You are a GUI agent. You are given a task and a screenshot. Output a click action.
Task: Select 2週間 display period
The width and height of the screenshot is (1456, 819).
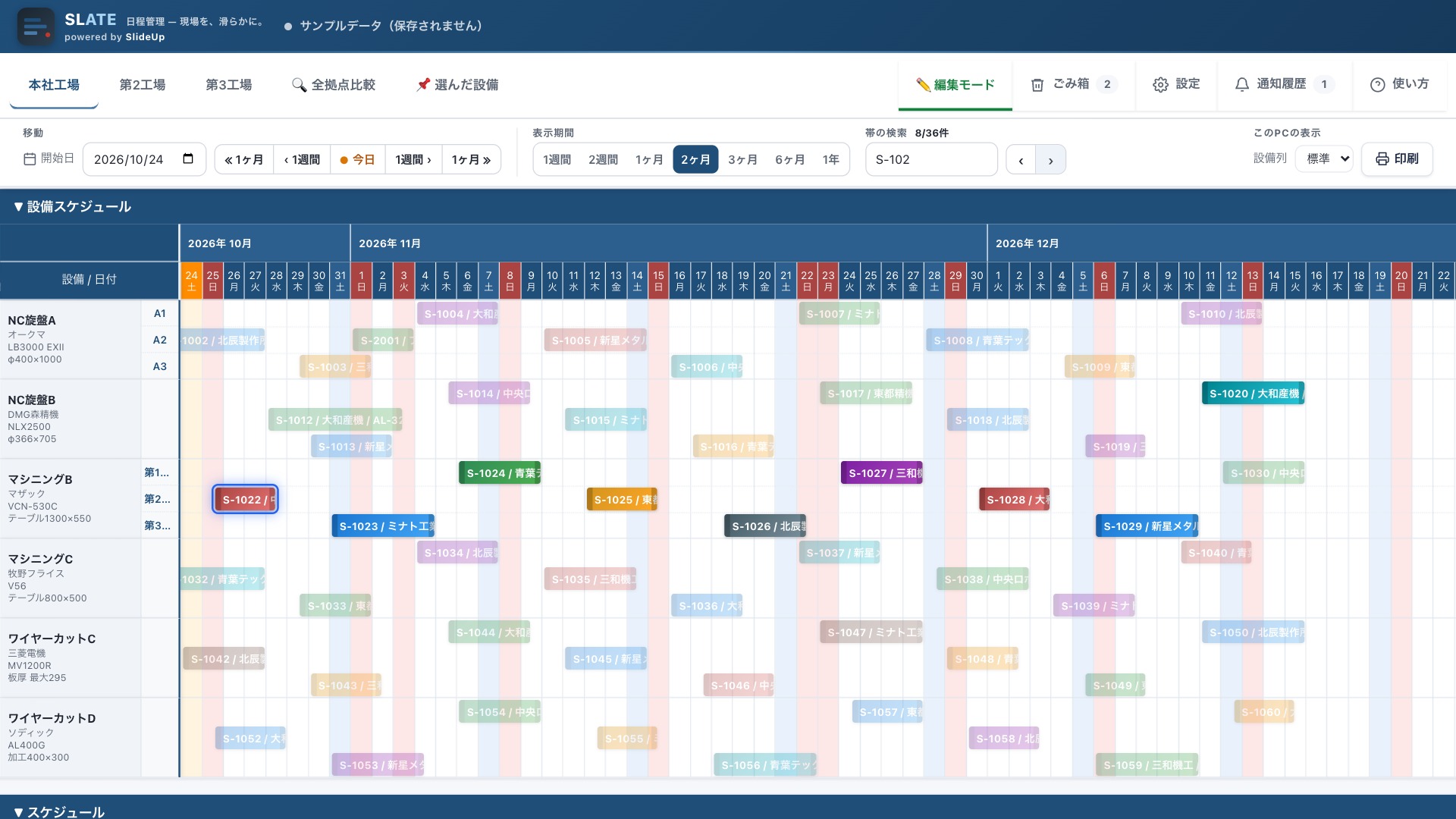pos(603,159)
